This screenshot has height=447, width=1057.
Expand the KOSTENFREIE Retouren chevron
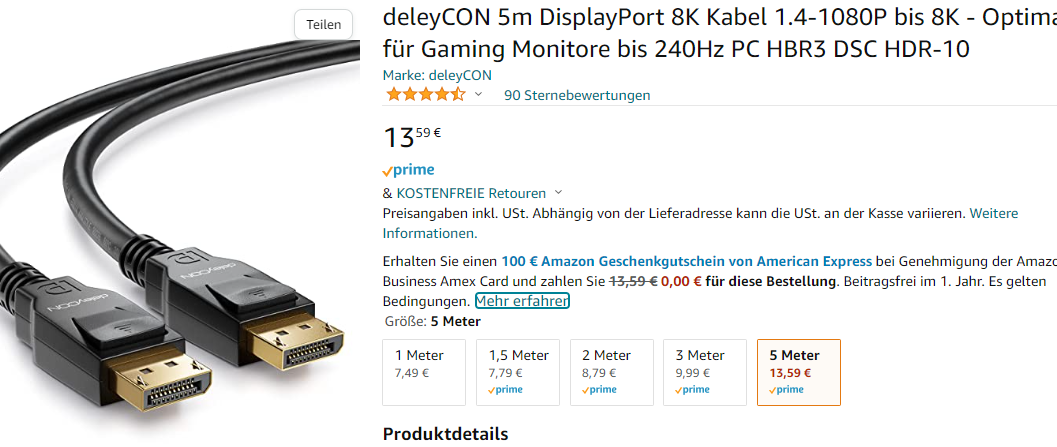[x=558, y=193]
